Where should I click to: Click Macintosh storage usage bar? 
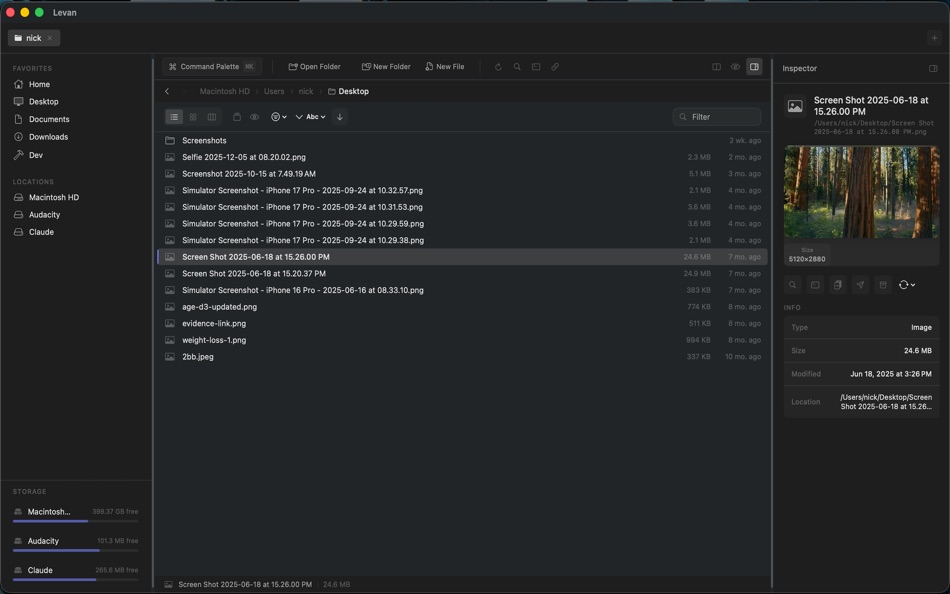[x=76, y=521]
